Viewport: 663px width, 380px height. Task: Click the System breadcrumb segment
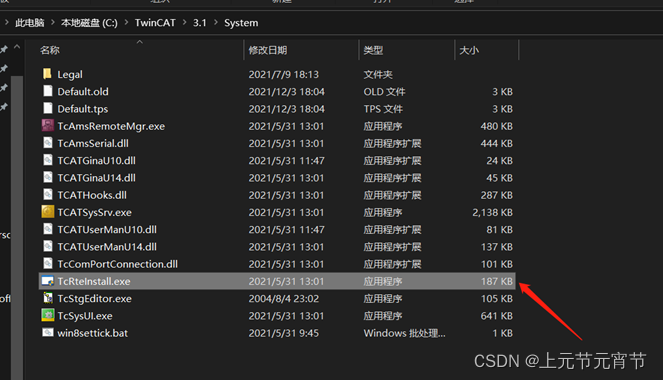(x=241, y=23)
